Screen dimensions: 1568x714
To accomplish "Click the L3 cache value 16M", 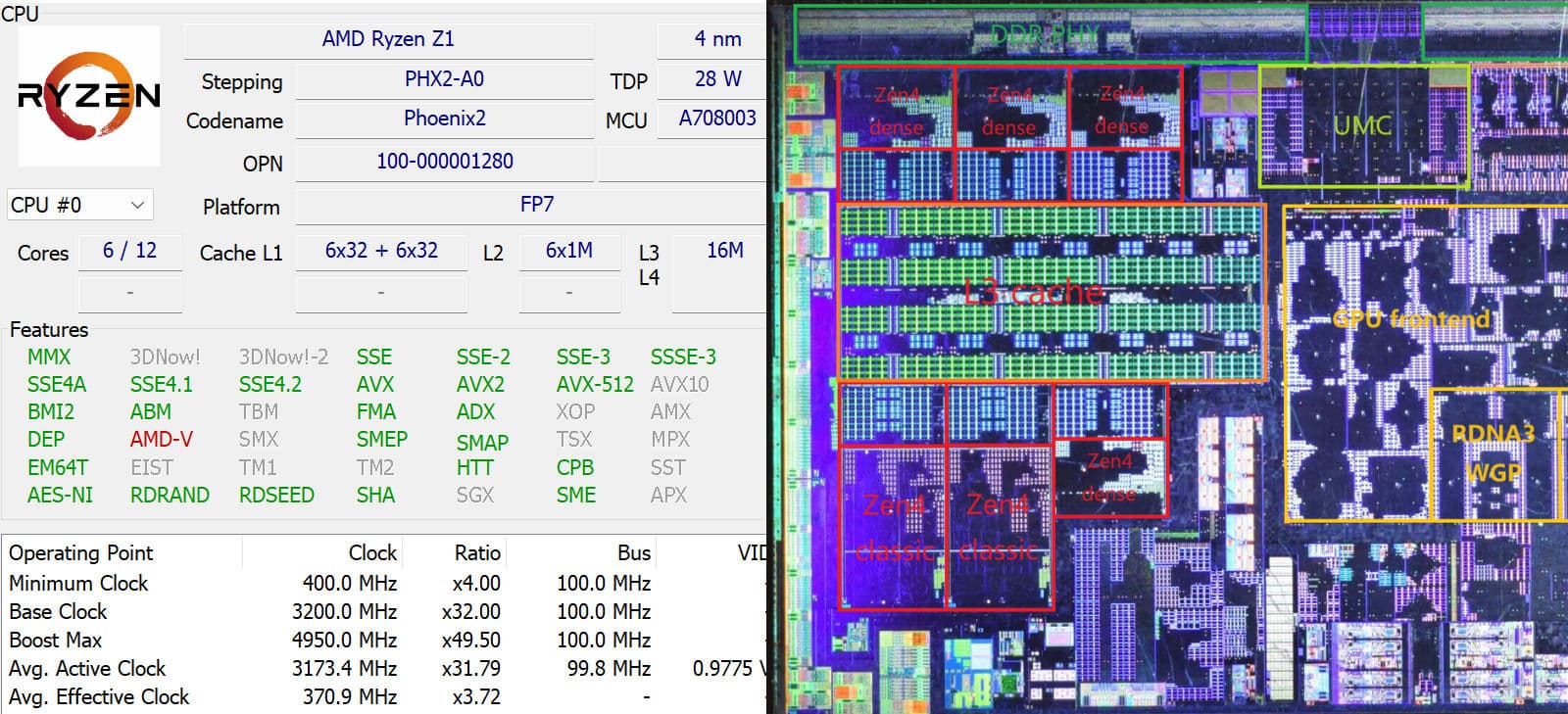I will [724, 251].
